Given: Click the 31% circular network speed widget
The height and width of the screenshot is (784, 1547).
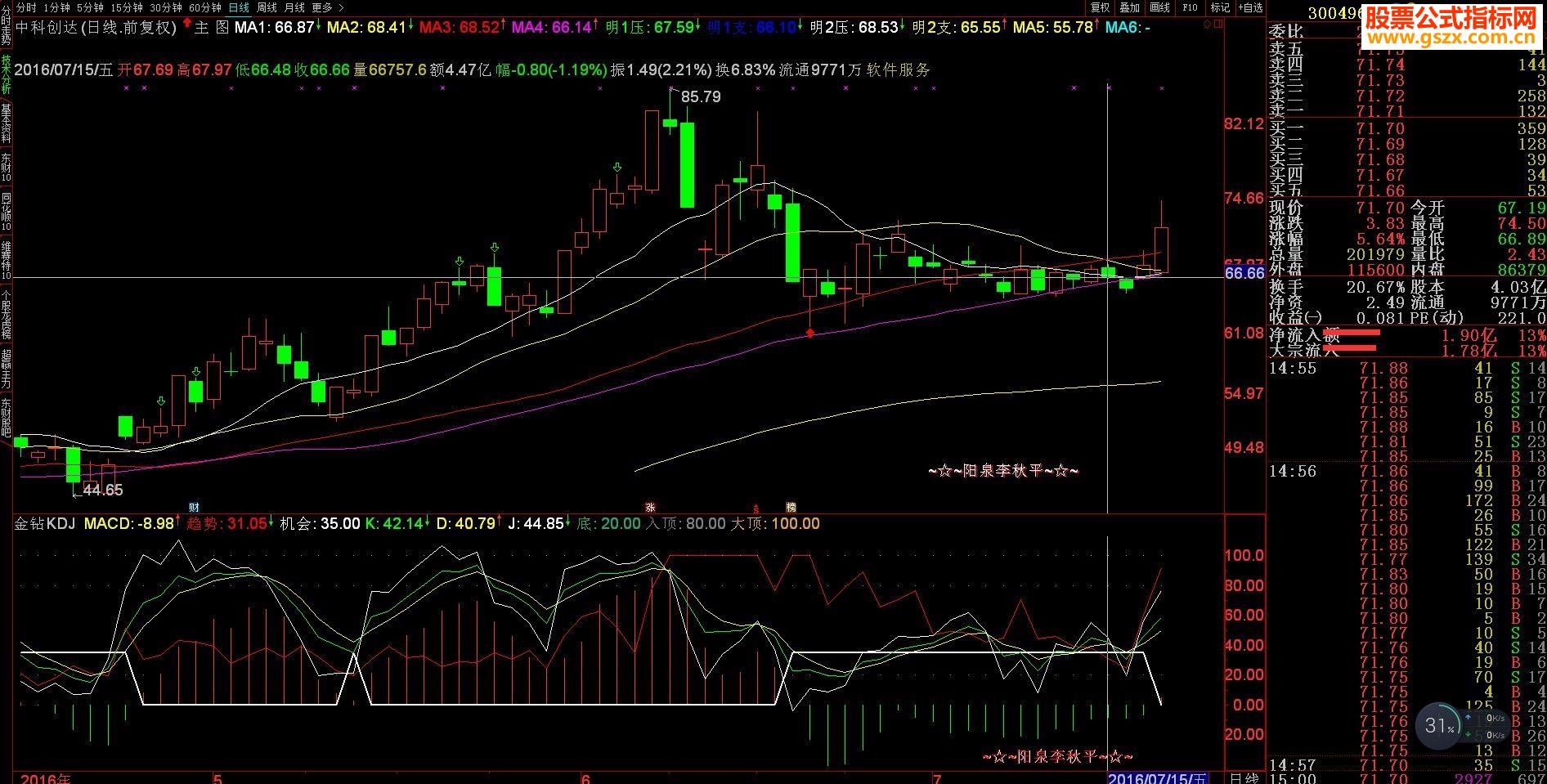Looking at the screenshot, I should (1440, 725).
